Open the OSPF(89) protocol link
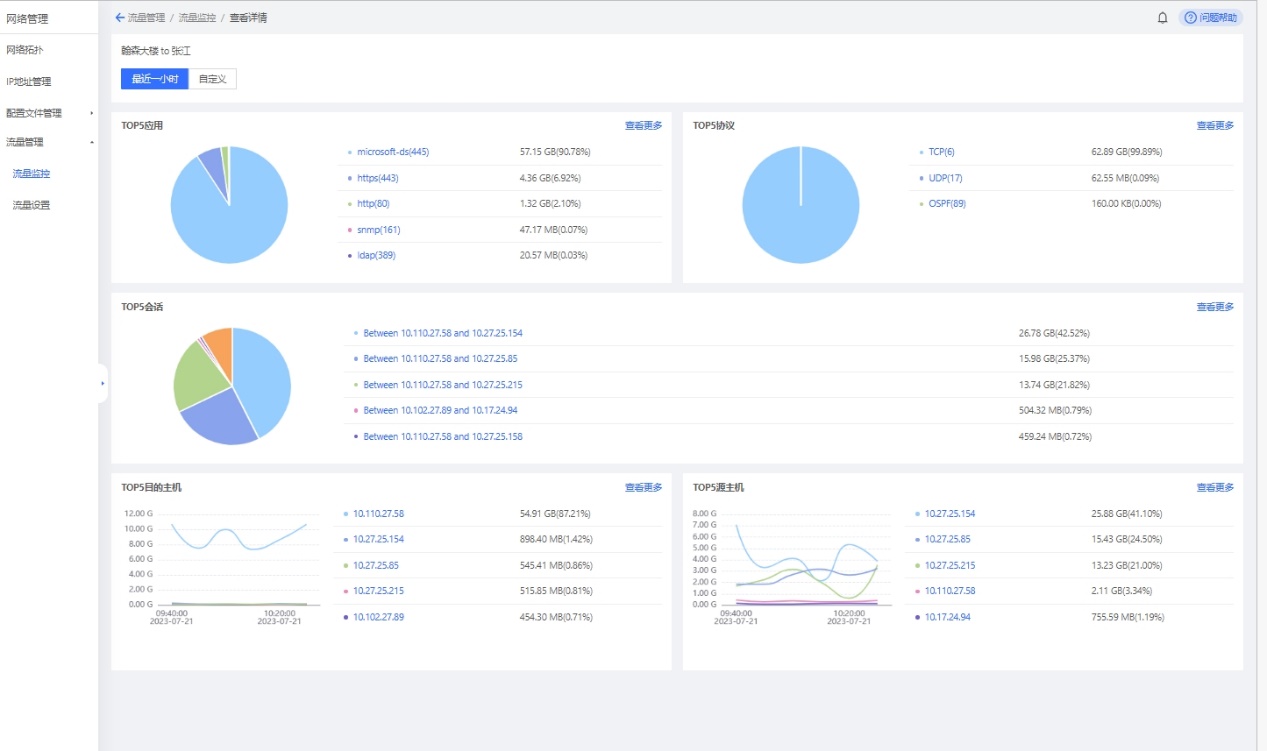This screenshot has width=1267, height=751. tap(948, 204)
